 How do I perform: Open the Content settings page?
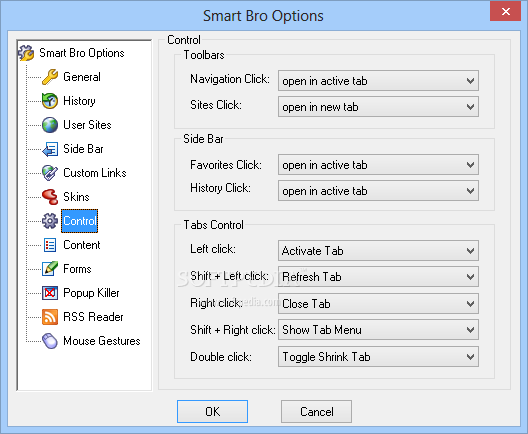[82, 245]
